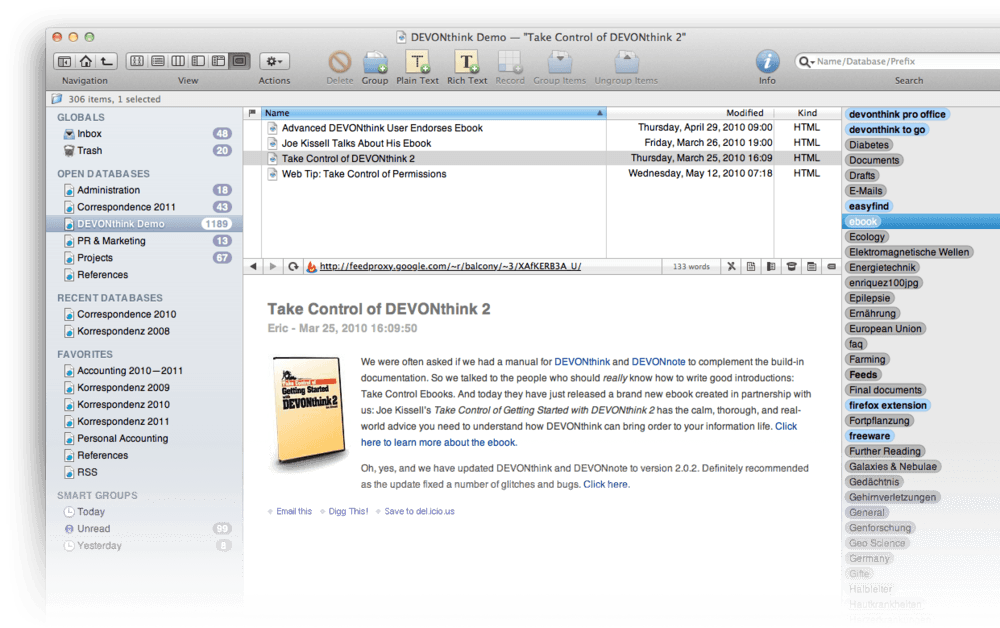Image resolution: width=1000 pixels, height=628 pixels.
Task: Sort the list by the Kind column
Action: (807, 113)
